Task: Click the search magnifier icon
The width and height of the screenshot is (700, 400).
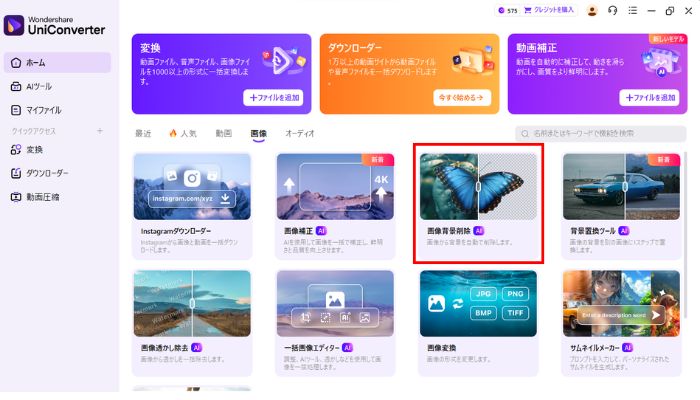Action: pyautogui.click(x=525, y=133)
